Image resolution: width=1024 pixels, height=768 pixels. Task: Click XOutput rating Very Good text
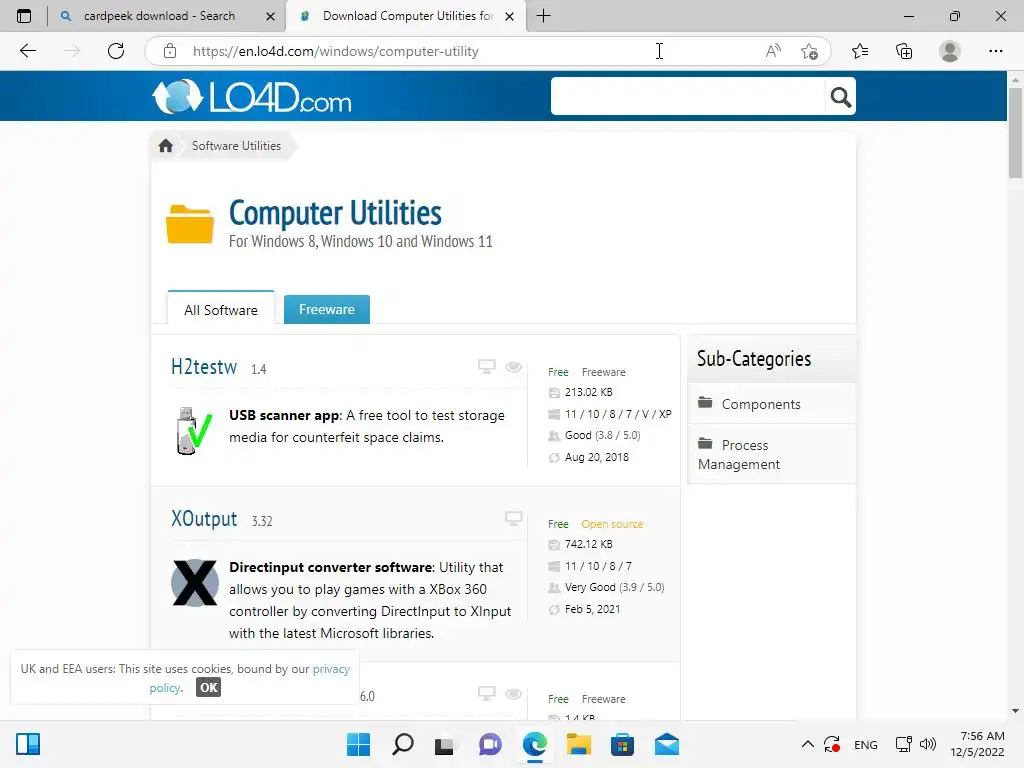[x=614, y=587]
